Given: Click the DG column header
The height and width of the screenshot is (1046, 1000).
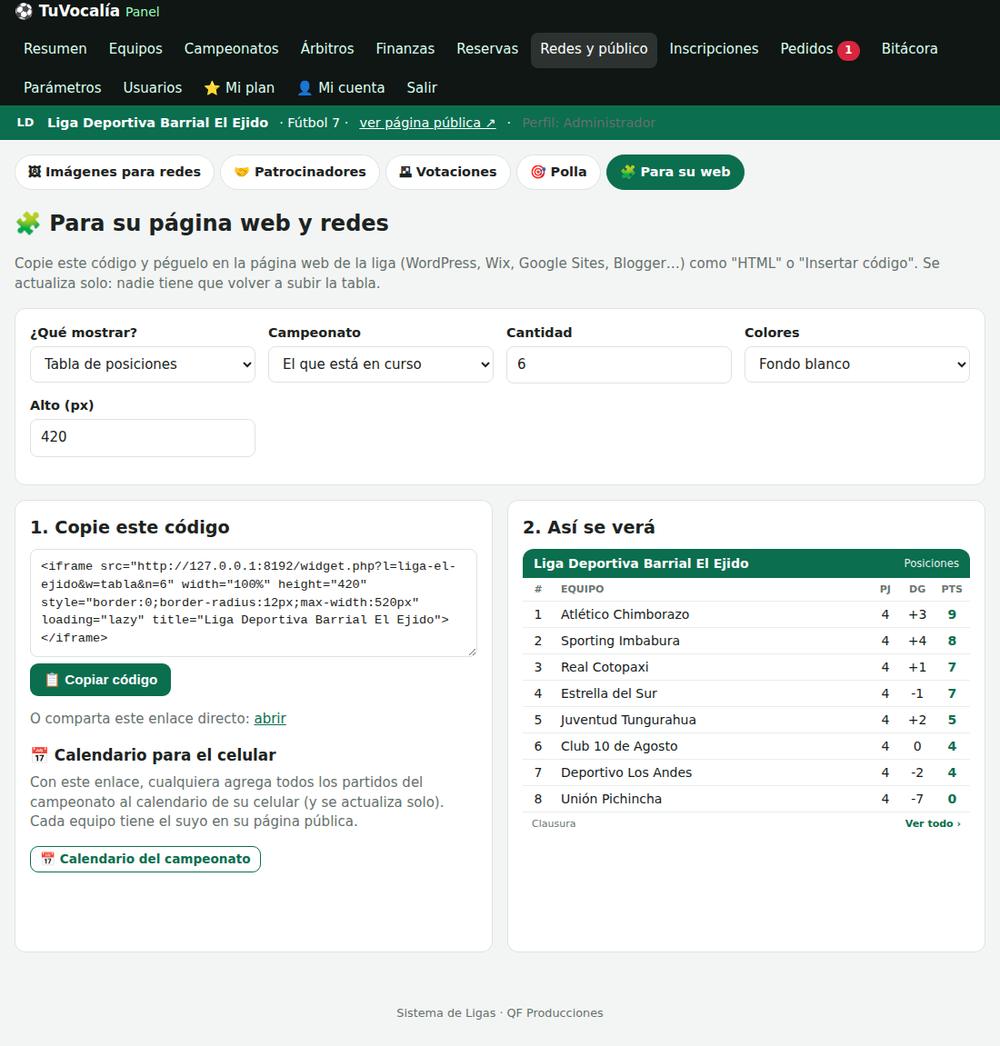Looking at the screenshot, I should pyautogui.click(x=917, y=589).
